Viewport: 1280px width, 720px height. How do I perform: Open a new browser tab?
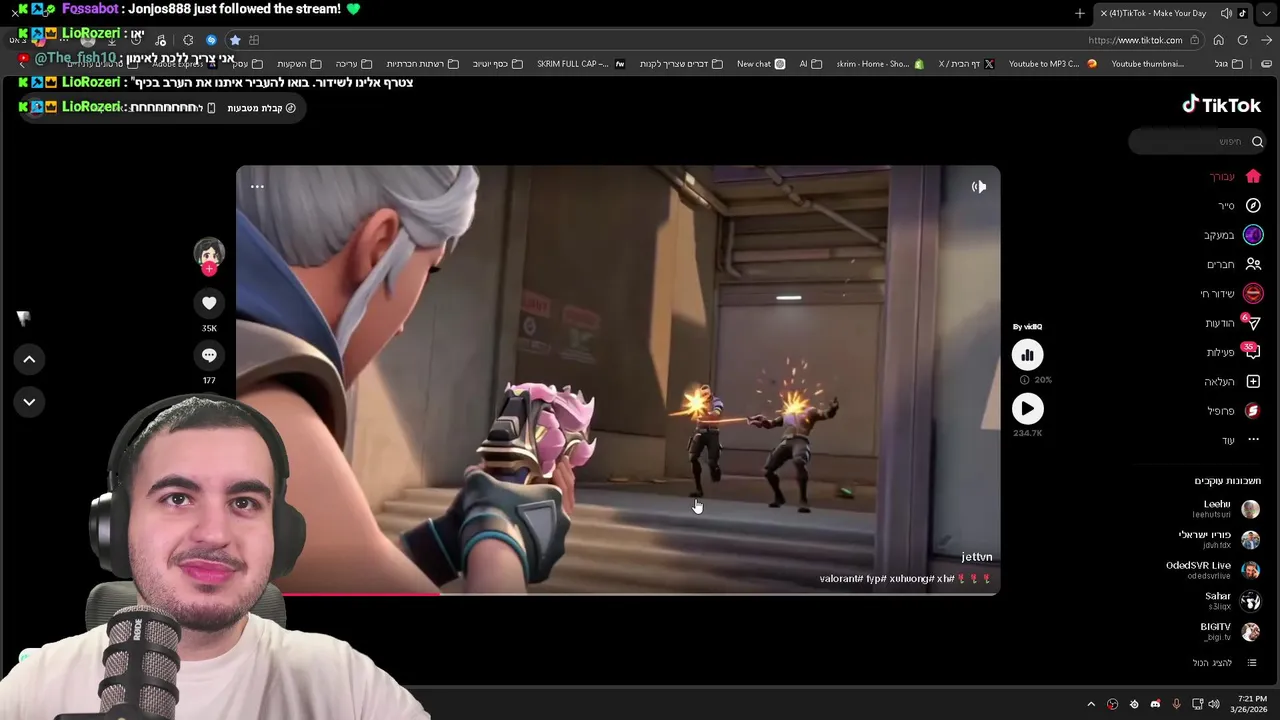click(x=1080, y=13)
